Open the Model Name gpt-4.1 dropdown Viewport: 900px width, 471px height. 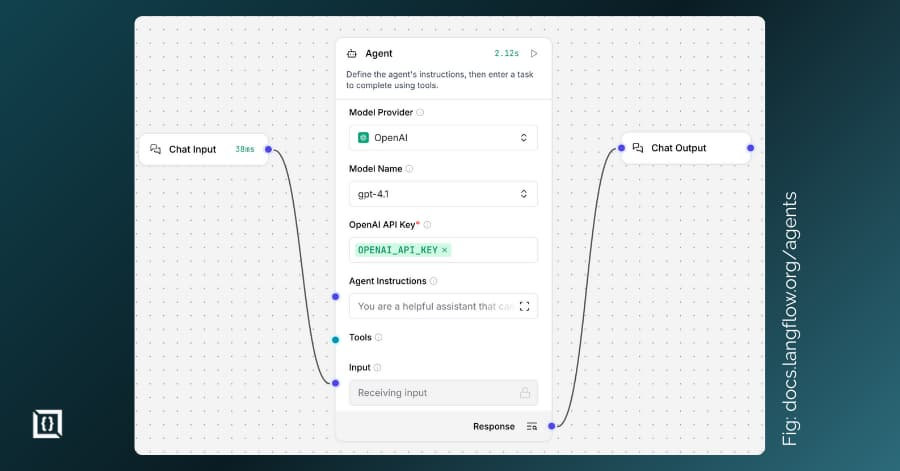click(x=443, y=194)
